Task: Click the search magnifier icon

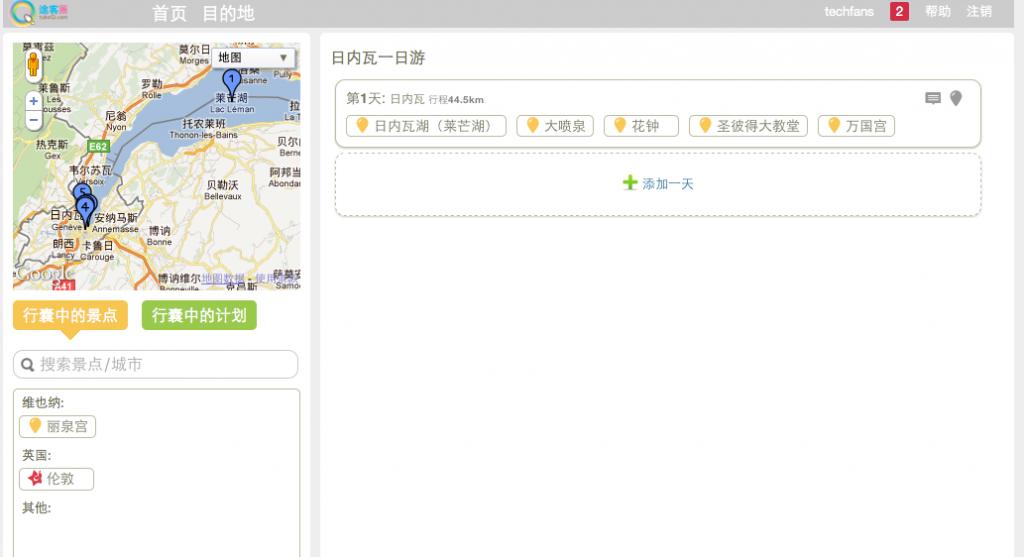Action: pos(27,365)
